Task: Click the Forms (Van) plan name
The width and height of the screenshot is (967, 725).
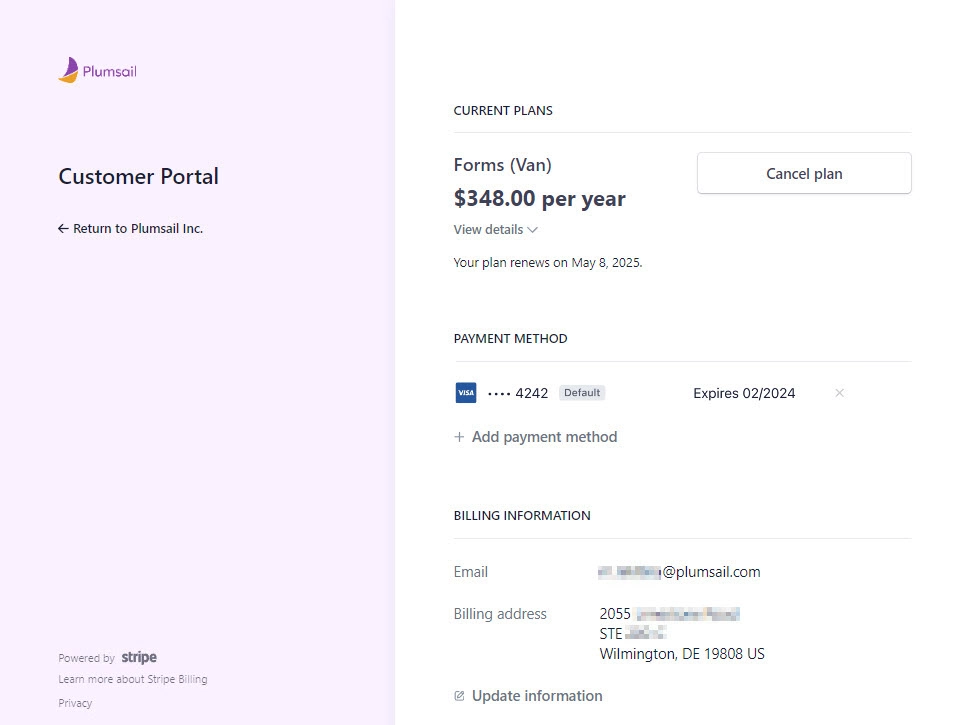Action: 503,165
